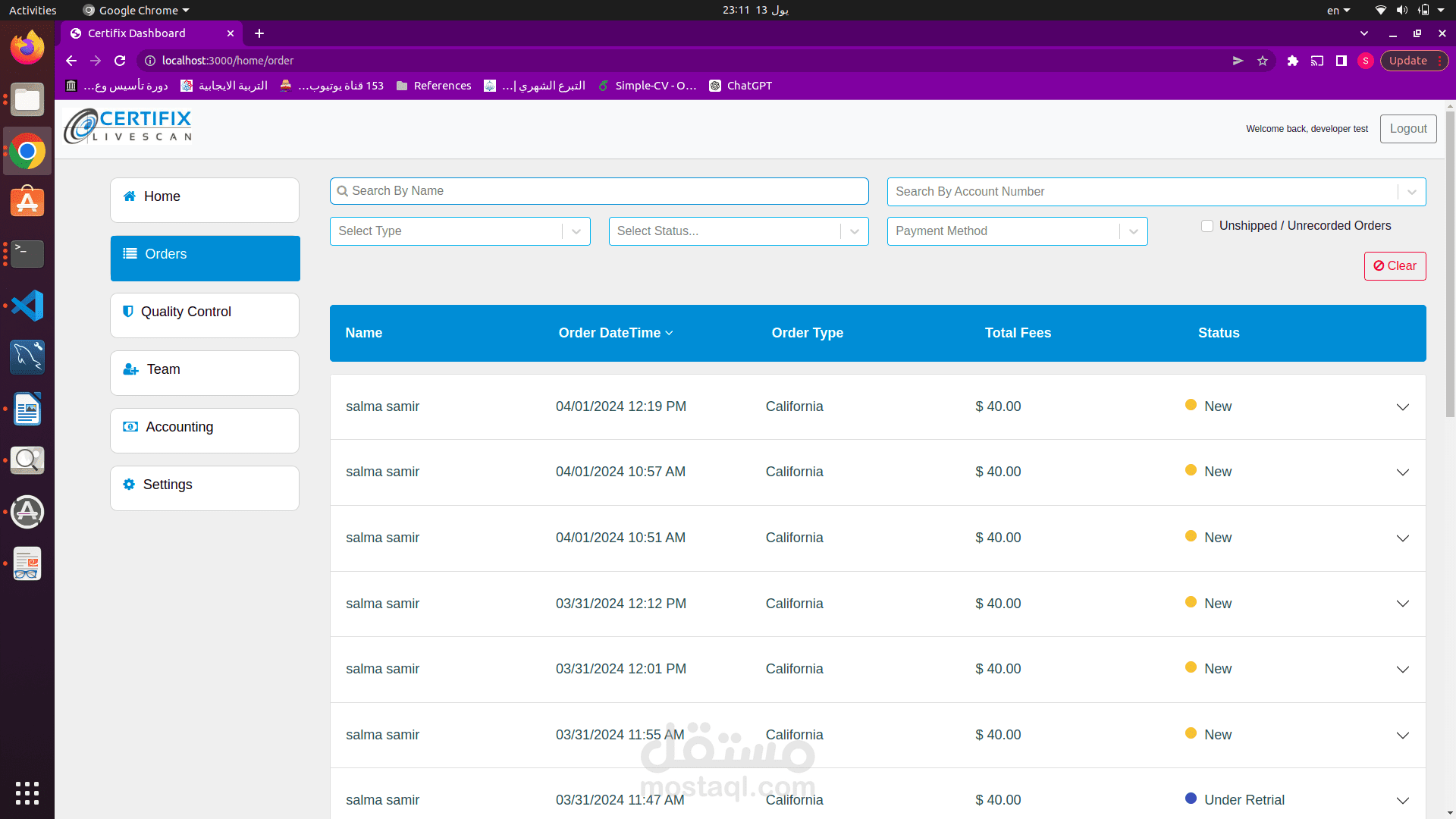Clear all filters with Clear button
Screen dimensions: 1456x819
[1395, 266]
